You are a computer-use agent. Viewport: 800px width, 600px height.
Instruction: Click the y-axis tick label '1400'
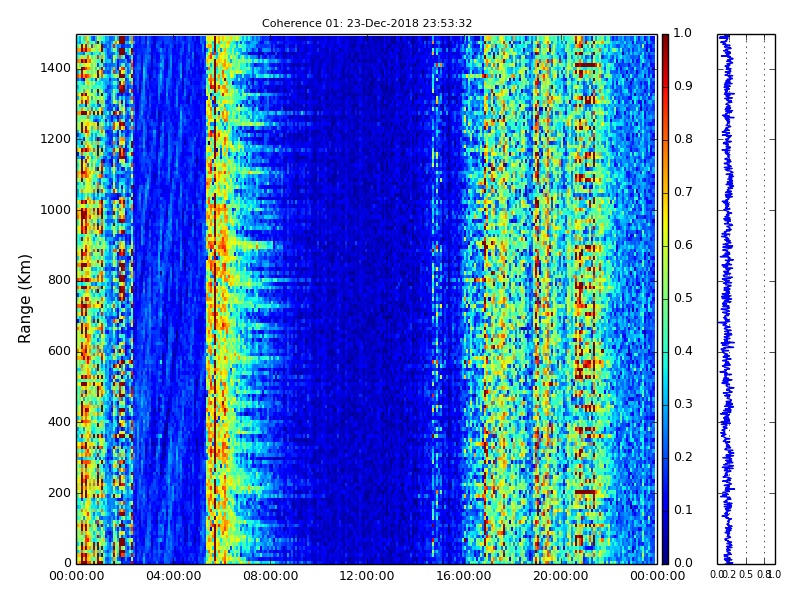click(x=56, y=68)
